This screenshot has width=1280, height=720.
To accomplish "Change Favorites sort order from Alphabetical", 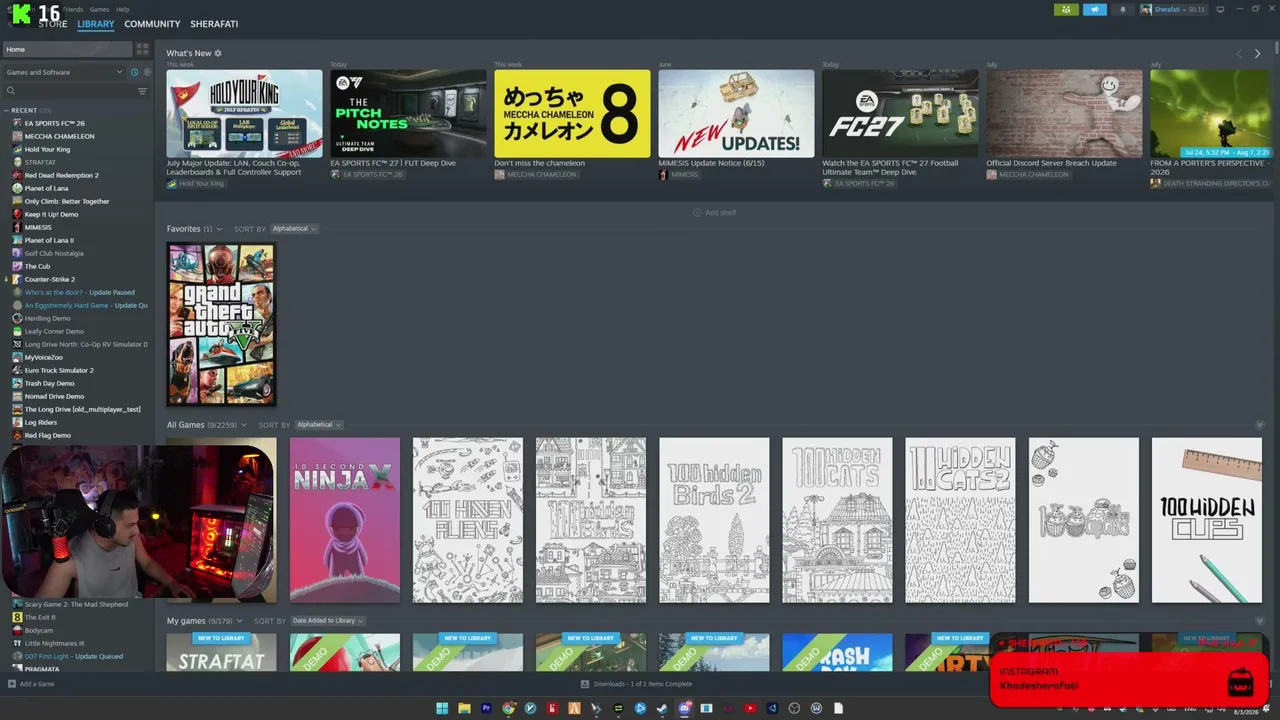I will click(294, 229).
